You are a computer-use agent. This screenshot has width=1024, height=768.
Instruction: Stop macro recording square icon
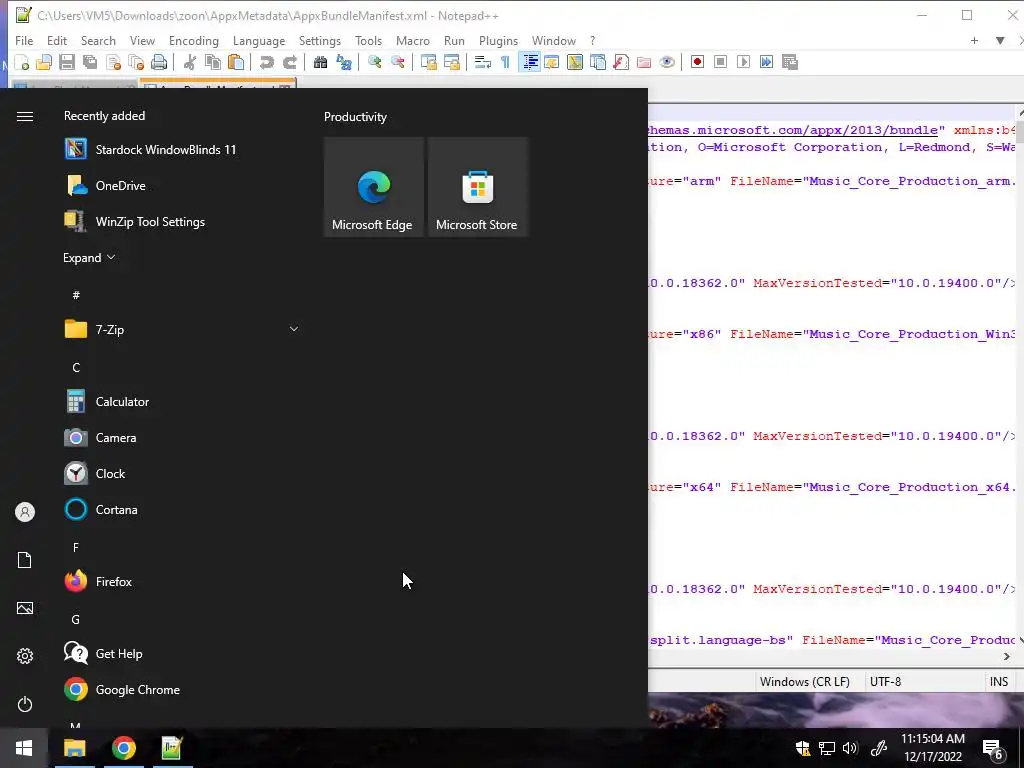720,62
